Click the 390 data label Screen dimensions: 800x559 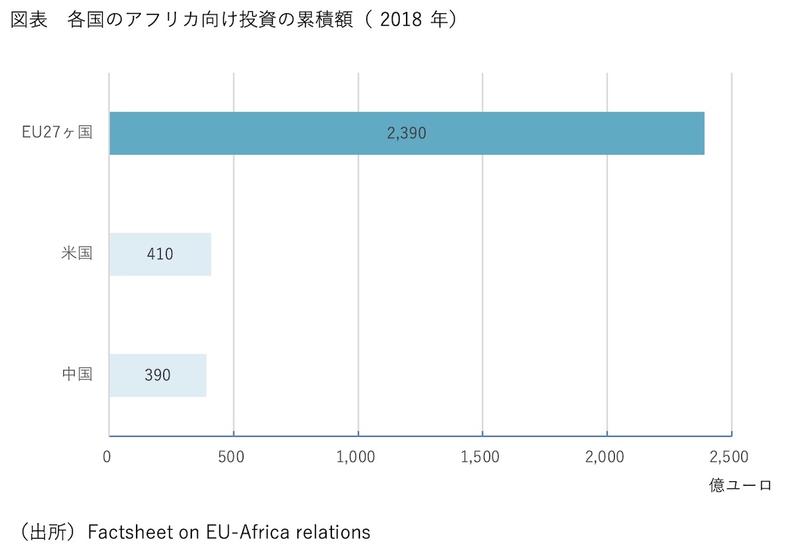click(157, 375)
